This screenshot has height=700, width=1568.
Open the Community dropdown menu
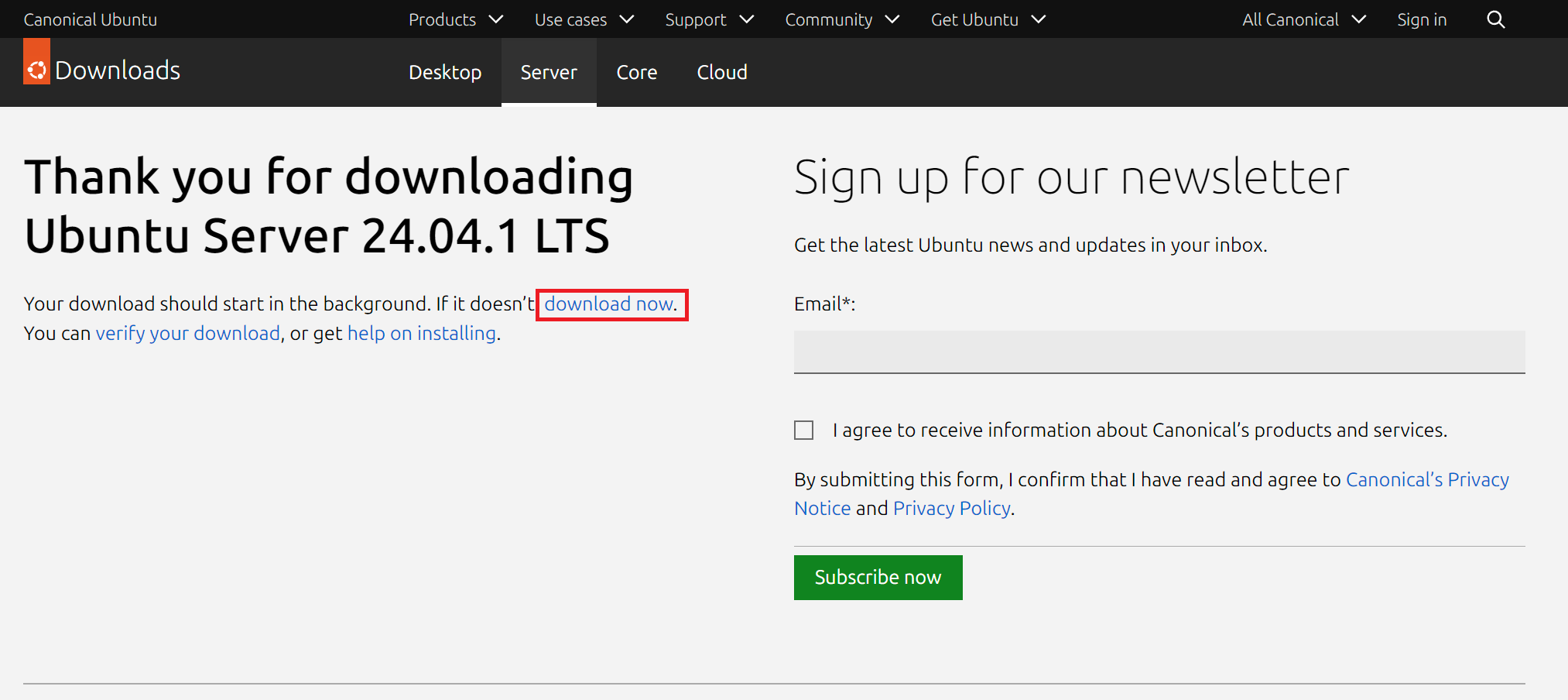pos(842,19)
